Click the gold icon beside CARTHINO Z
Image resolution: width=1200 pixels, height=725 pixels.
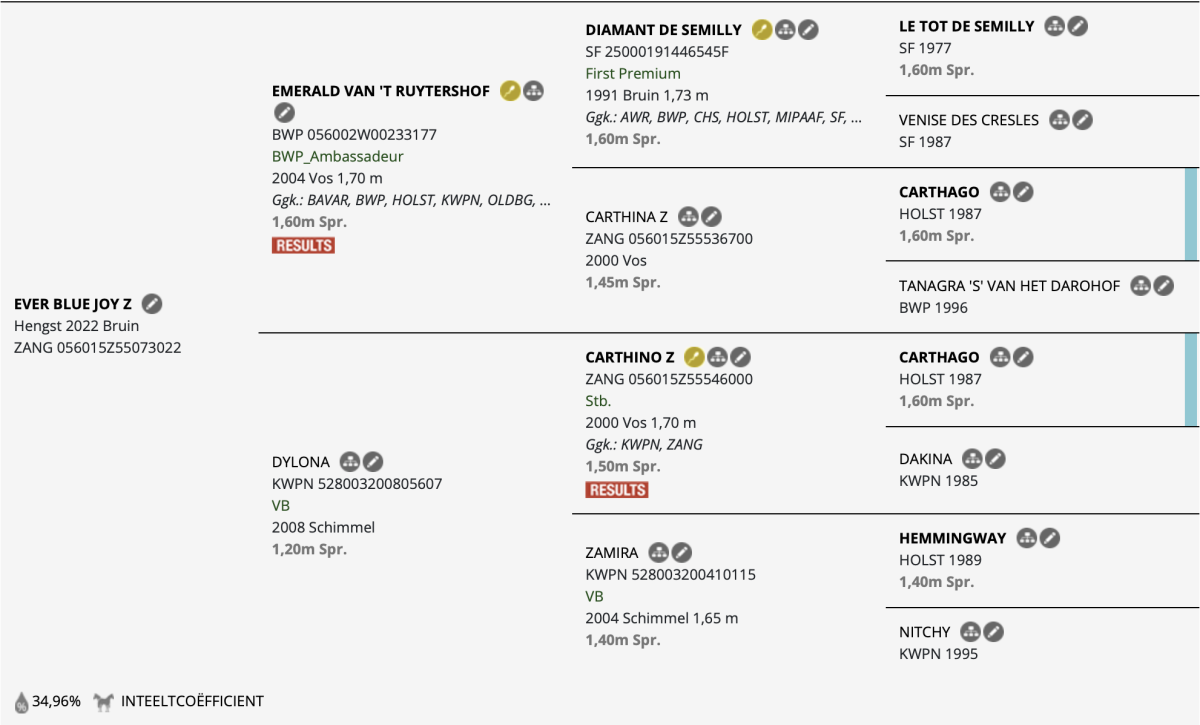[694, 357]
